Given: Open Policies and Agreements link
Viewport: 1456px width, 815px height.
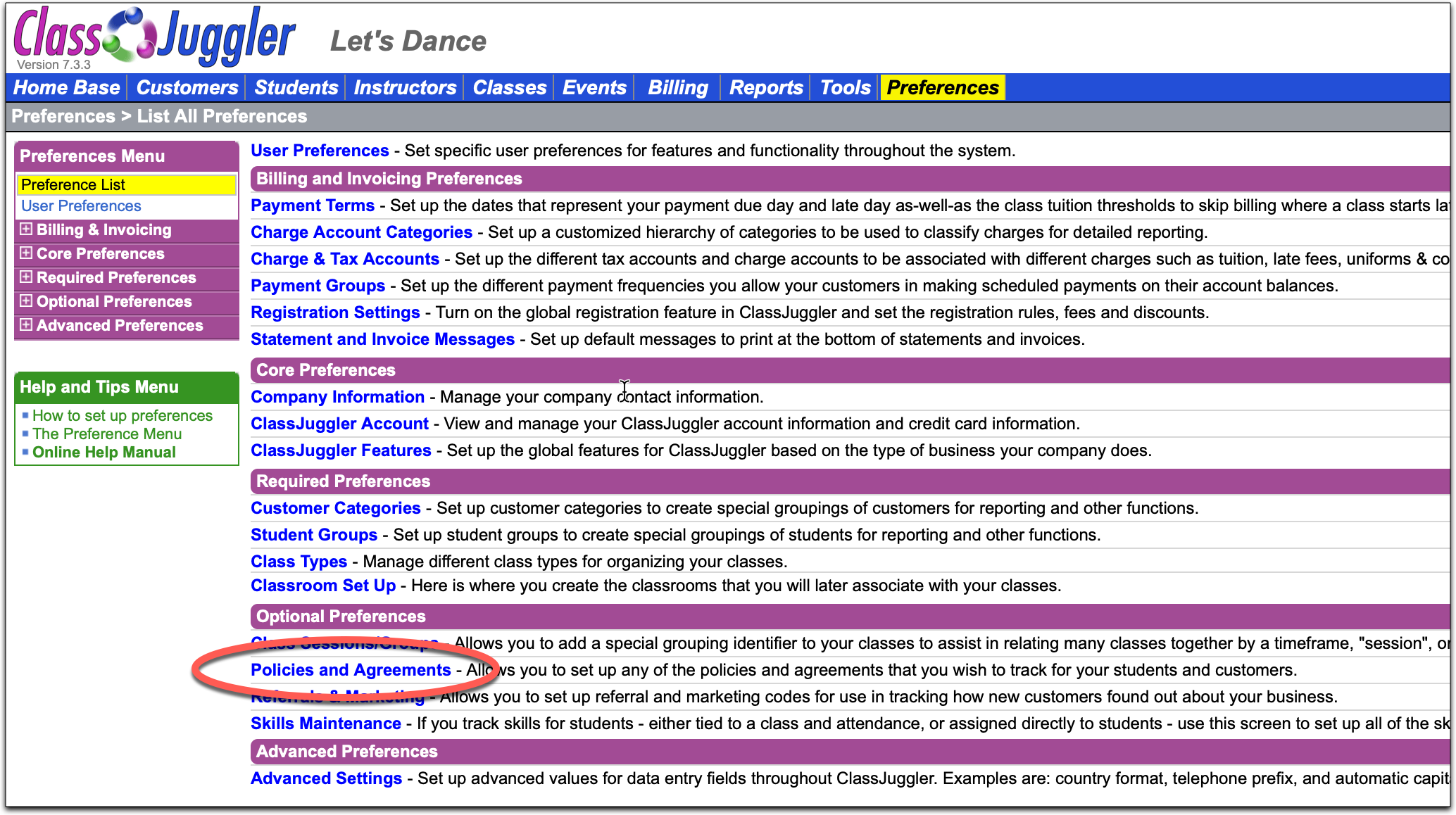Looking at the screenshot, I should pos(351,670).
